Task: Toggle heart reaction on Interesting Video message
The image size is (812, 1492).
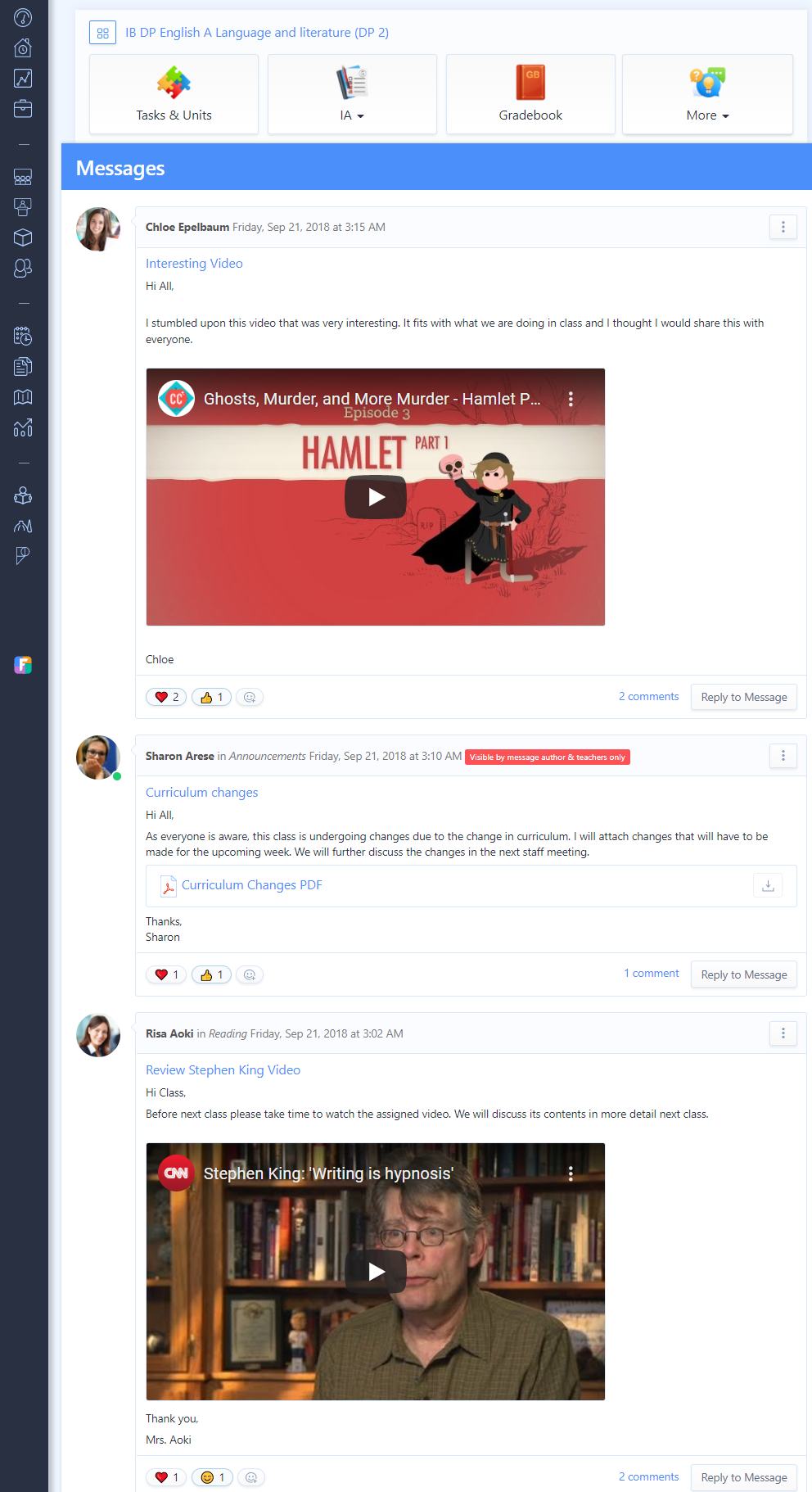Action: tap(166, 697)
